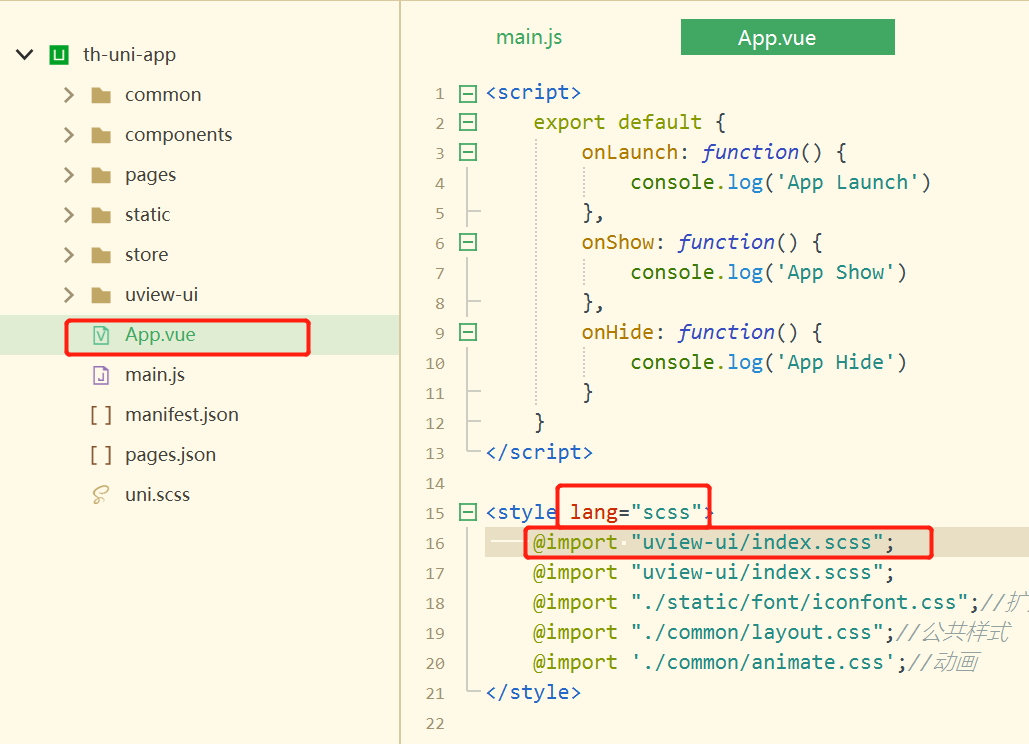The image size is (1029, 744).
Task: Fold the onShow function on line 6
Action: tap(468, 243)
